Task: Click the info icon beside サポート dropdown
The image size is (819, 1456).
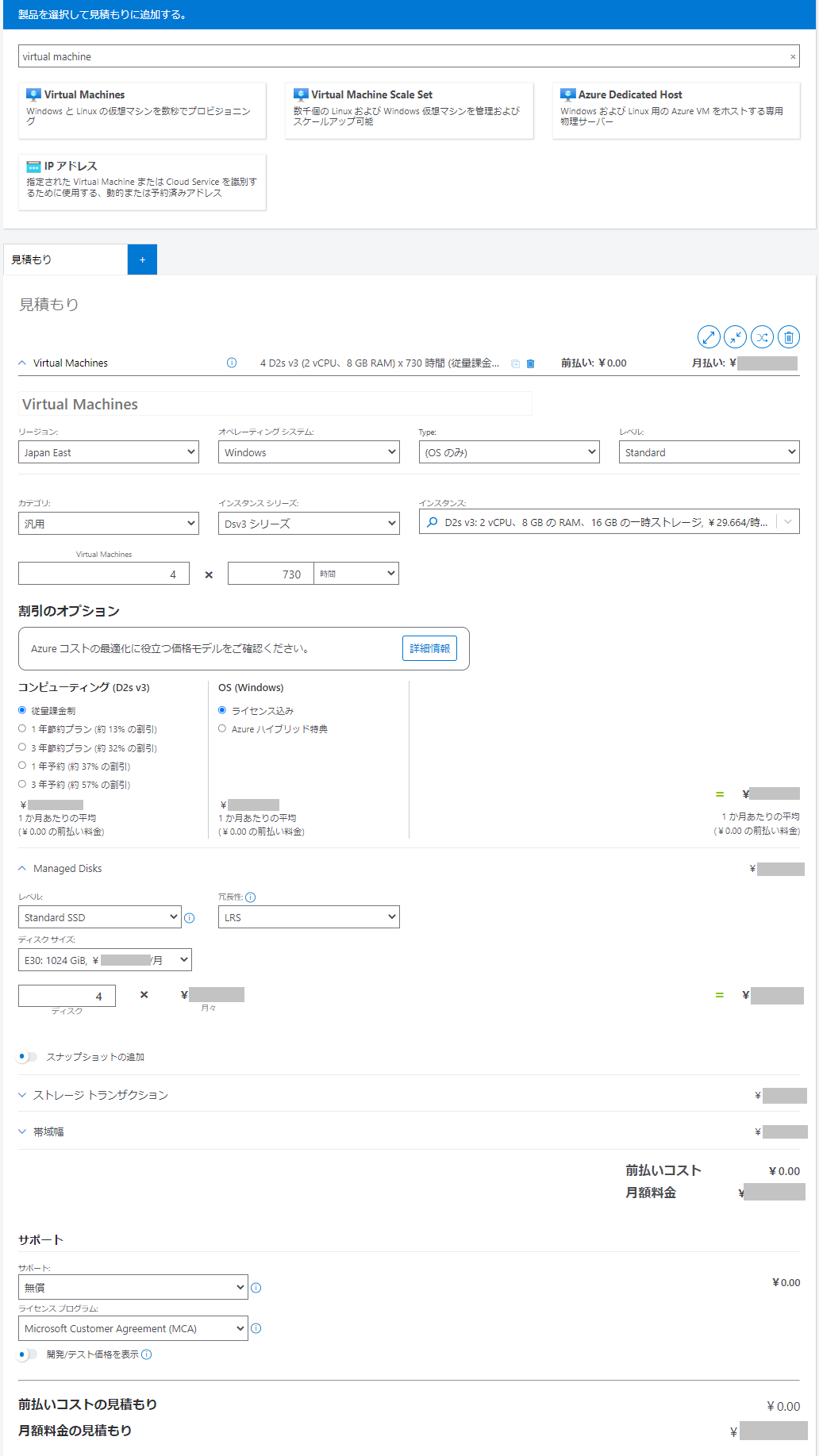Action: pos(256,1288)
